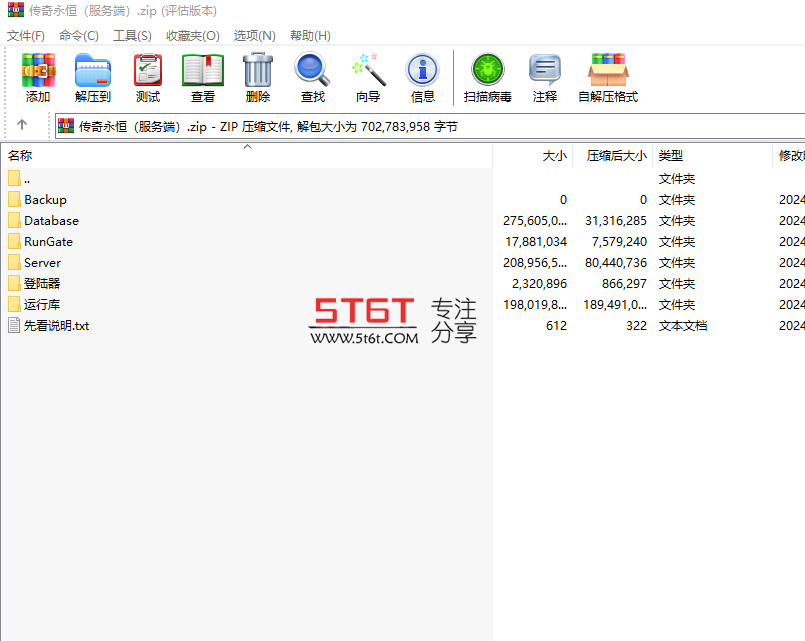
Task: Run 扫描病毒 virus scan icon
Action: tap(487, 77)
